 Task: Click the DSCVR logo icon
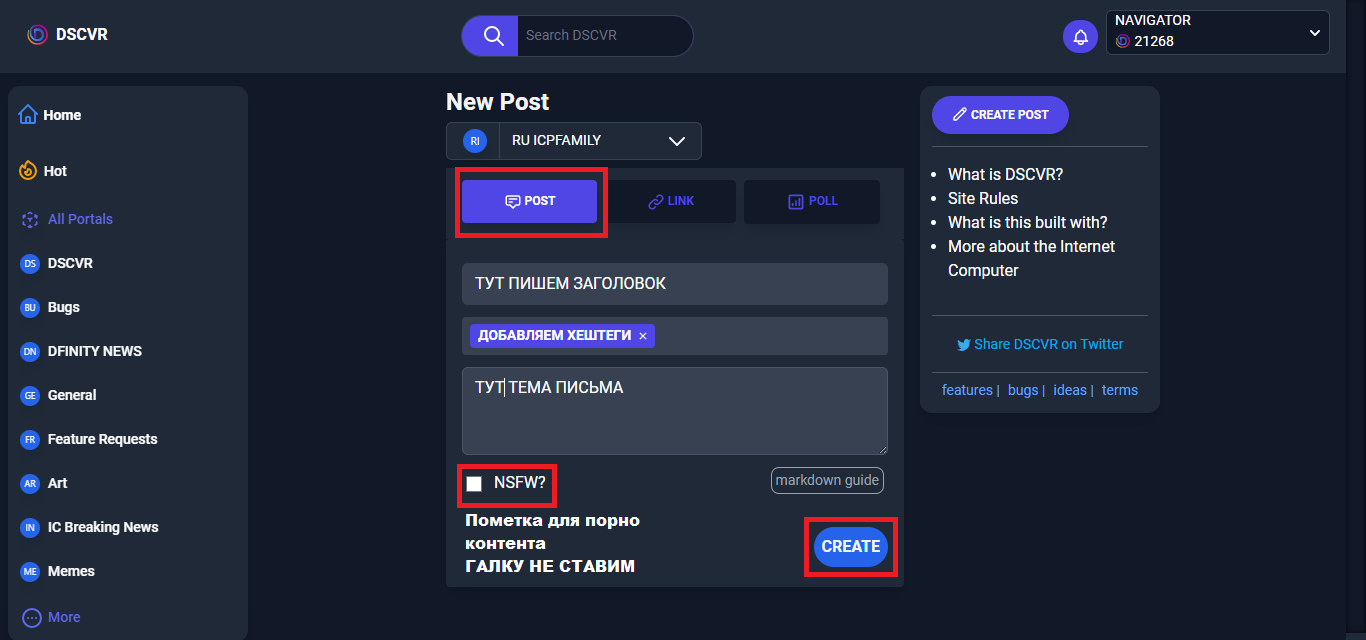click(37, 35)
